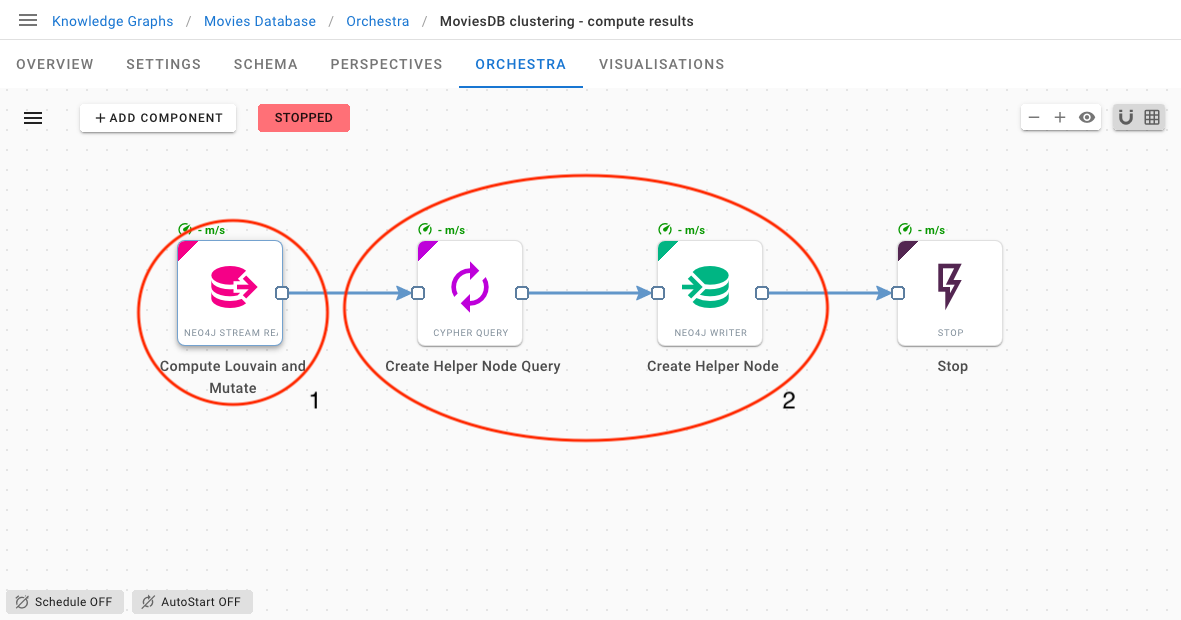Click 'Create Helper Node' label under writer
Screen dimensions: 1181x620
click(x=713, y=366)
